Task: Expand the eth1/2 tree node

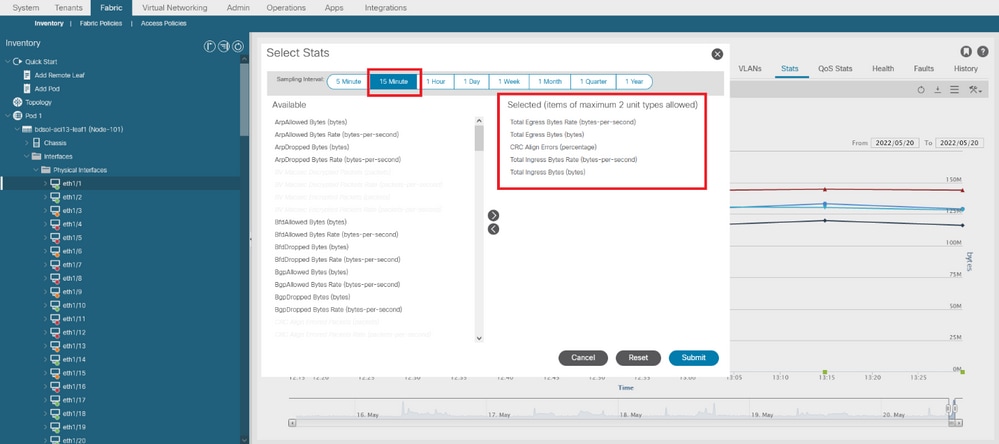Action: [x=45, y=197]
